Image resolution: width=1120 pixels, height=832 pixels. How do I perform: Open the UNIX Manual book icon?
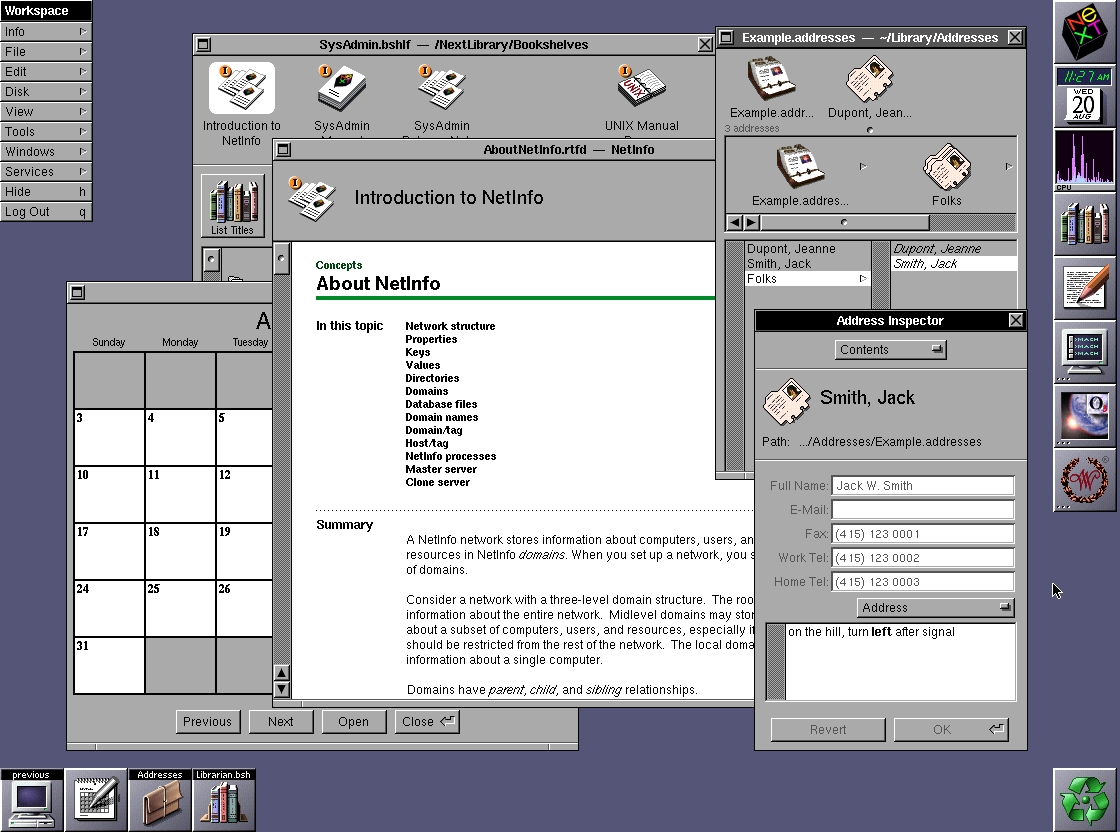[x=641, y=88]
